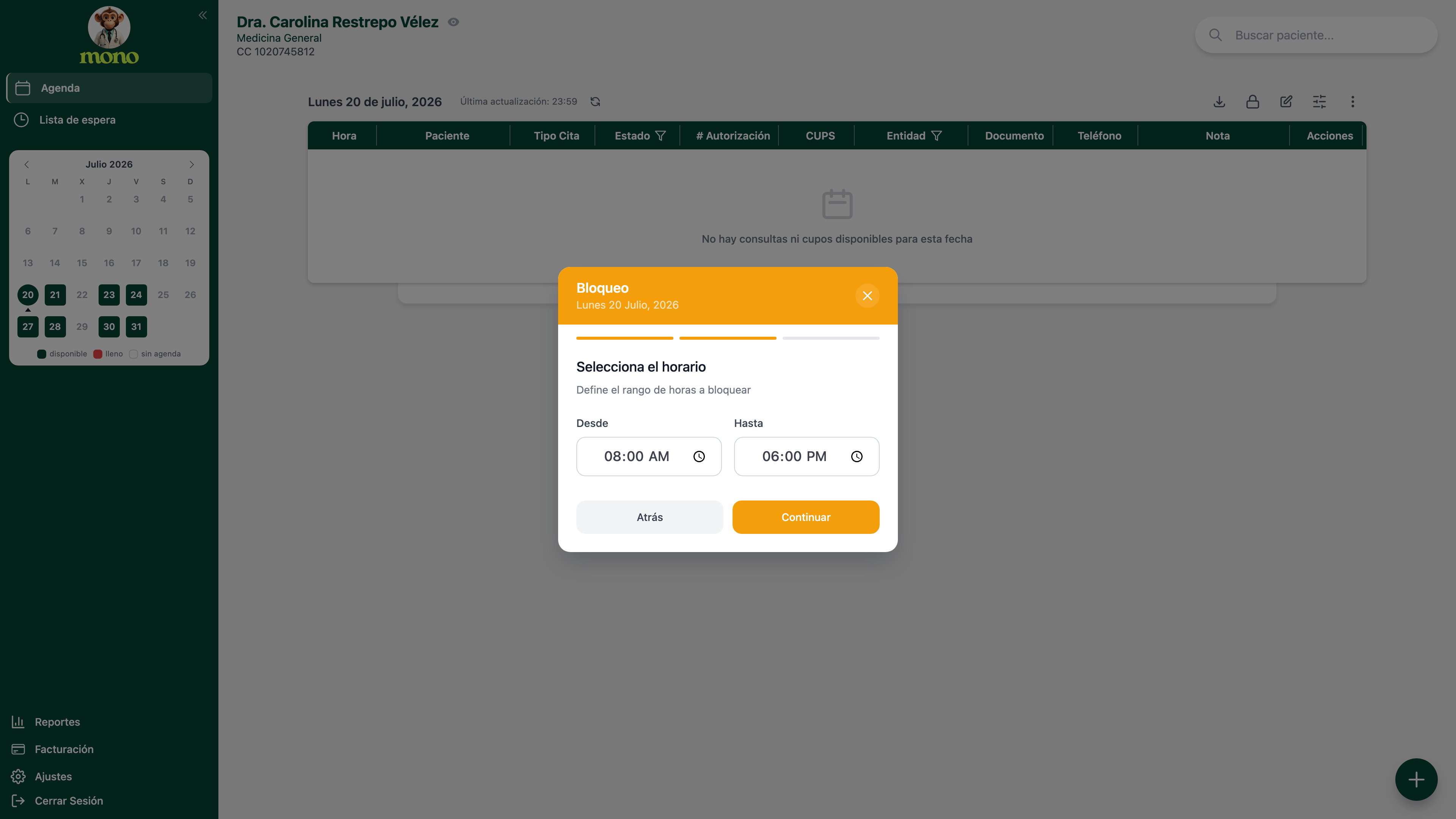The image size is (1456, 819).
Task: Click Cerrar Sesión to log out
Action: click(57, 800)
